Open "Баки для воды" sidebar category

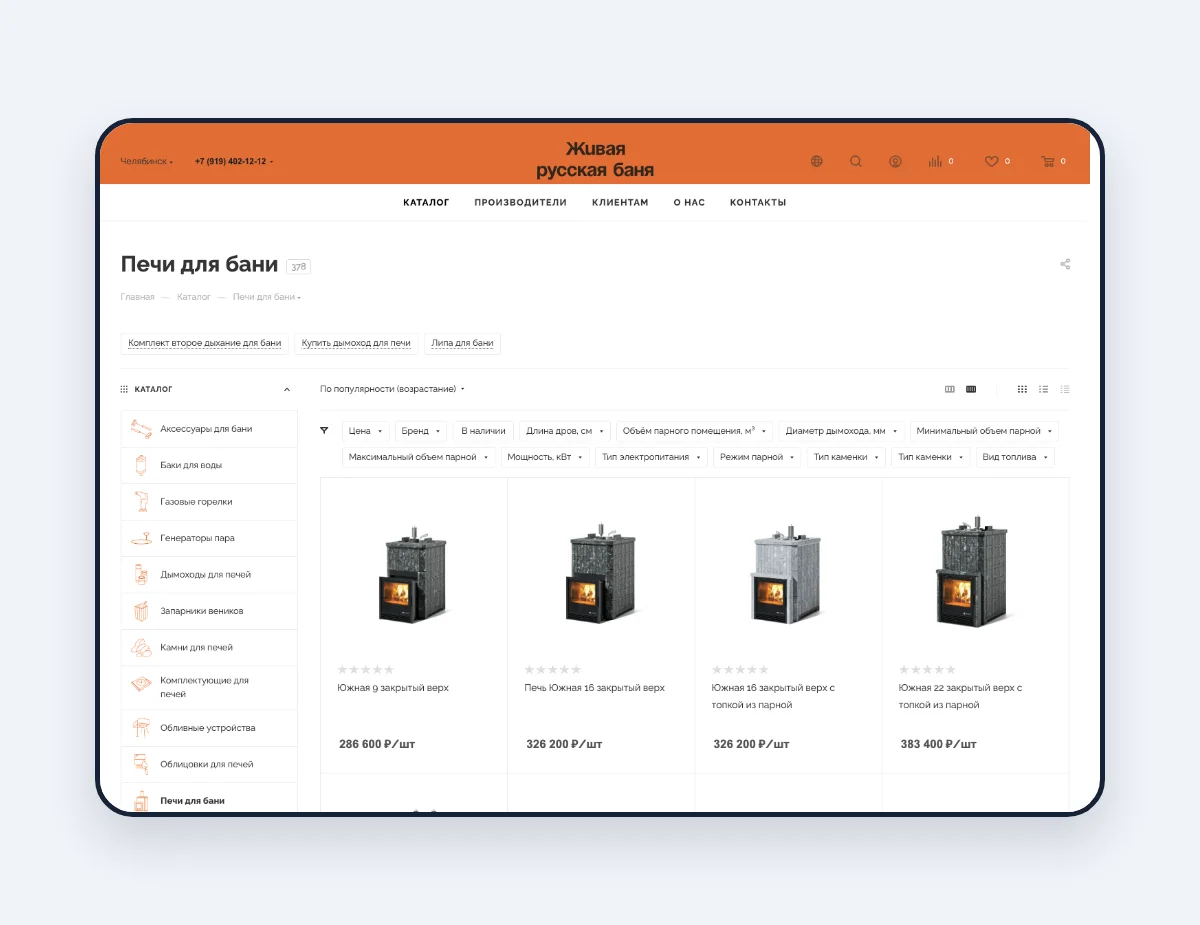pos(209,465)
